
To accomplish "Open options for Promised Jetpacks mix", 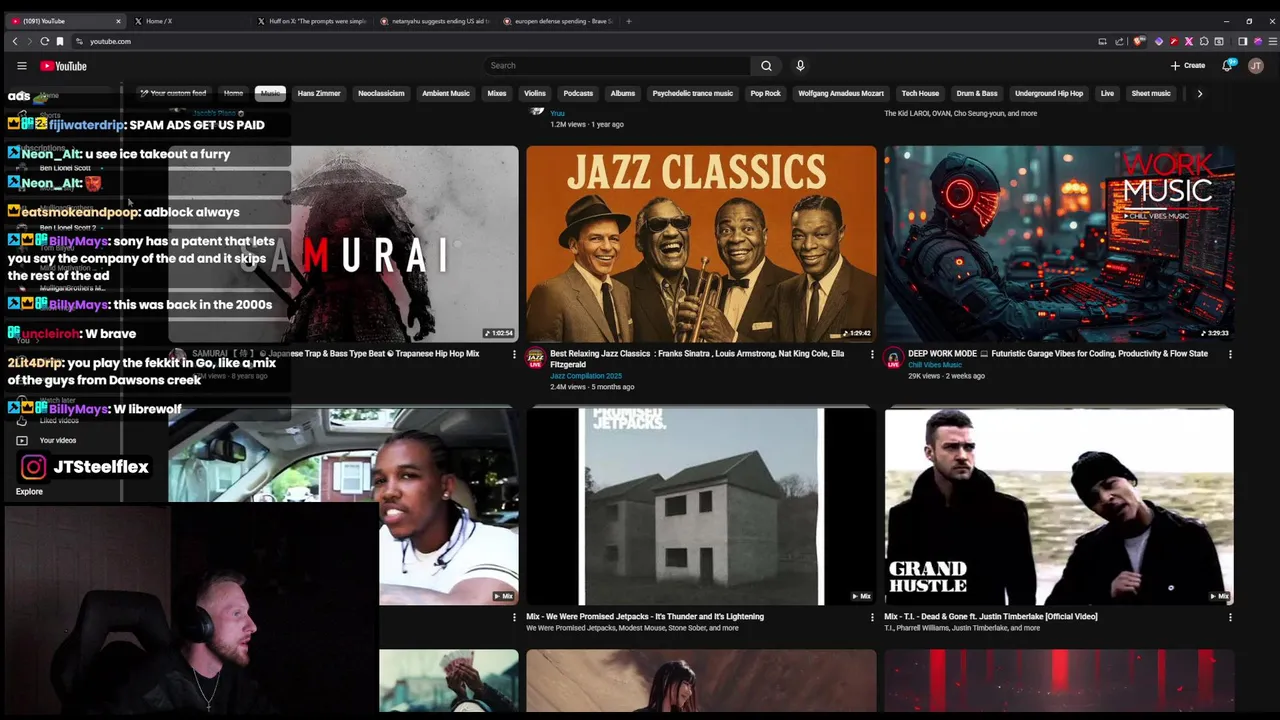I will 872,617.
